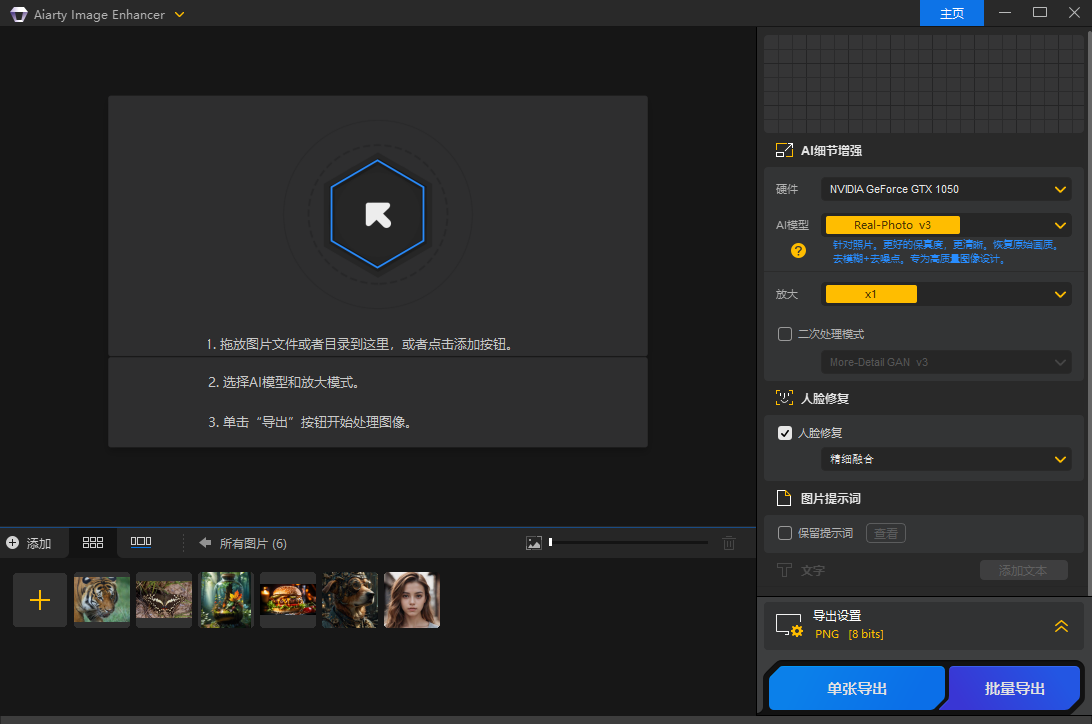Open the AI模型 Real-Photo v3 dropdown
The height and width of the screenshot is (724, 1092).
[x=946, y=225]
